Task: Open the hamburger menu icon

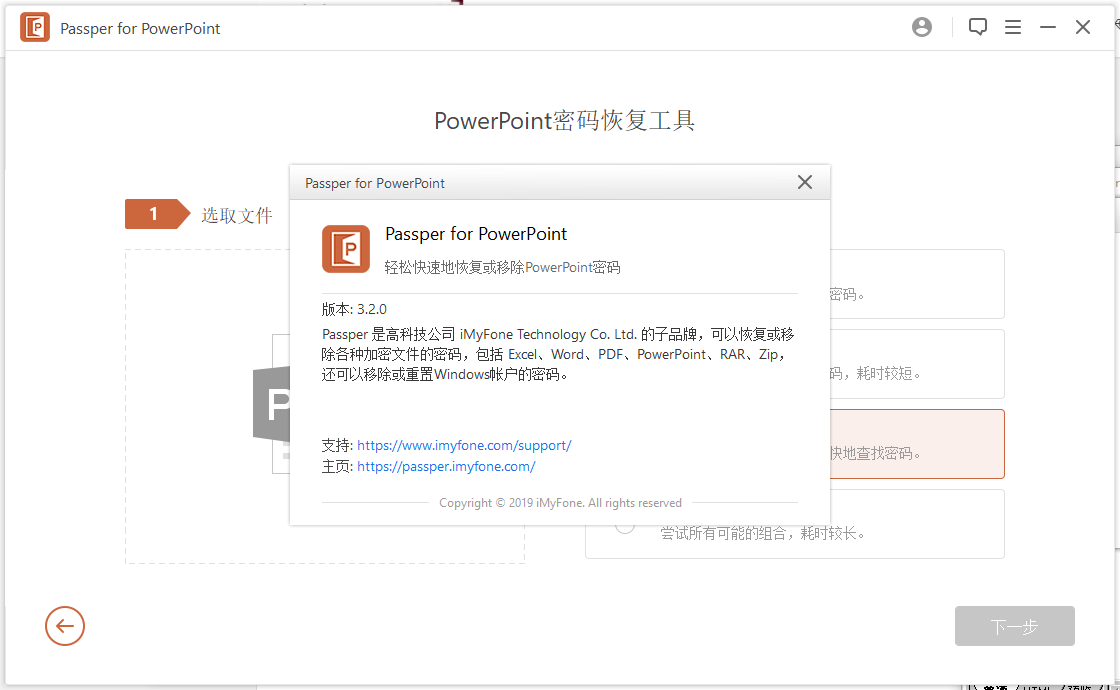Action: coord(1013,27)
